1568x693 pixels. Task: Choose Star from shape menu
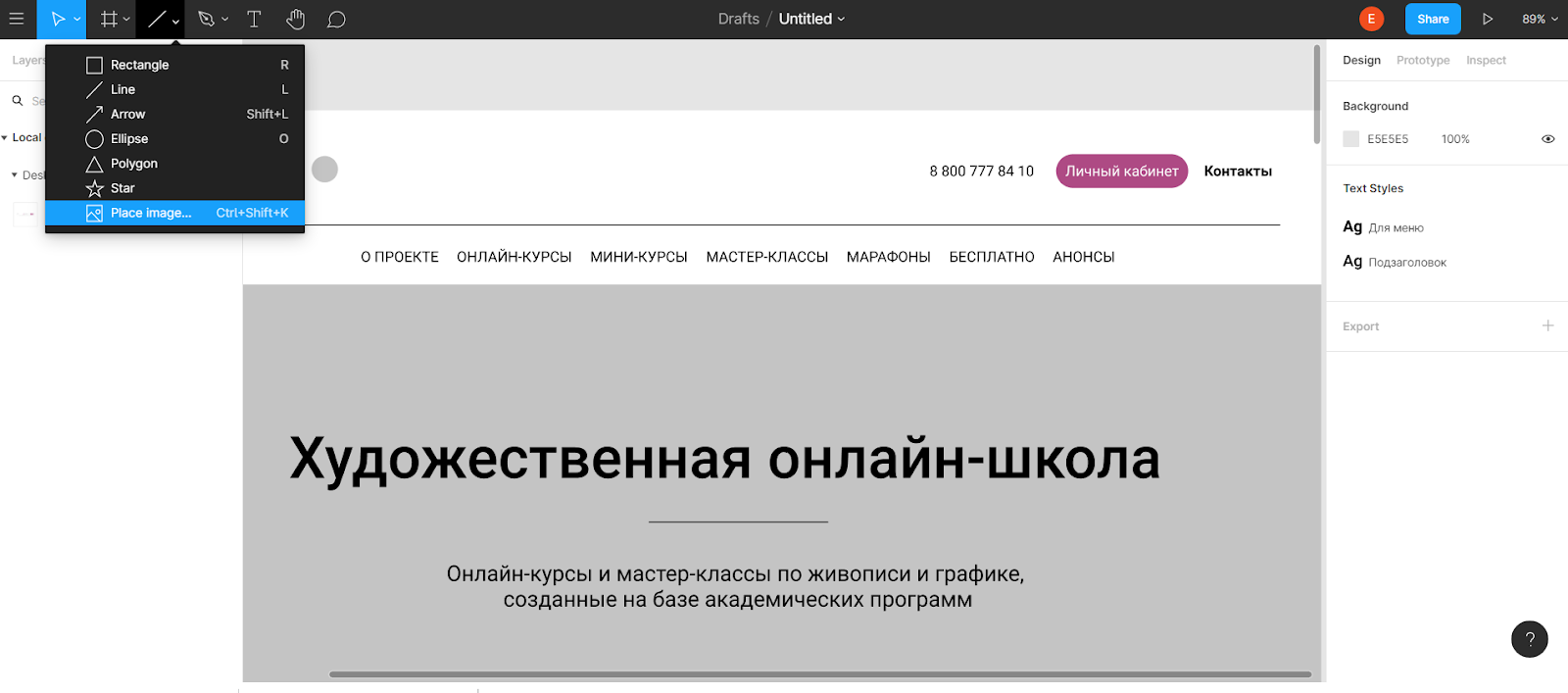coord(174,188)
